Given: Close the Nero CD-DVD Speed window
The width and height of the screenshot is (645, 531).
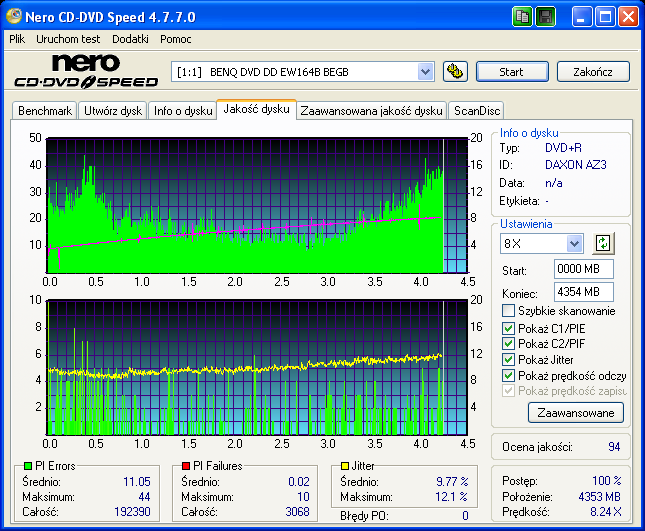Looking at the screenshot, I should click(629, 17).
